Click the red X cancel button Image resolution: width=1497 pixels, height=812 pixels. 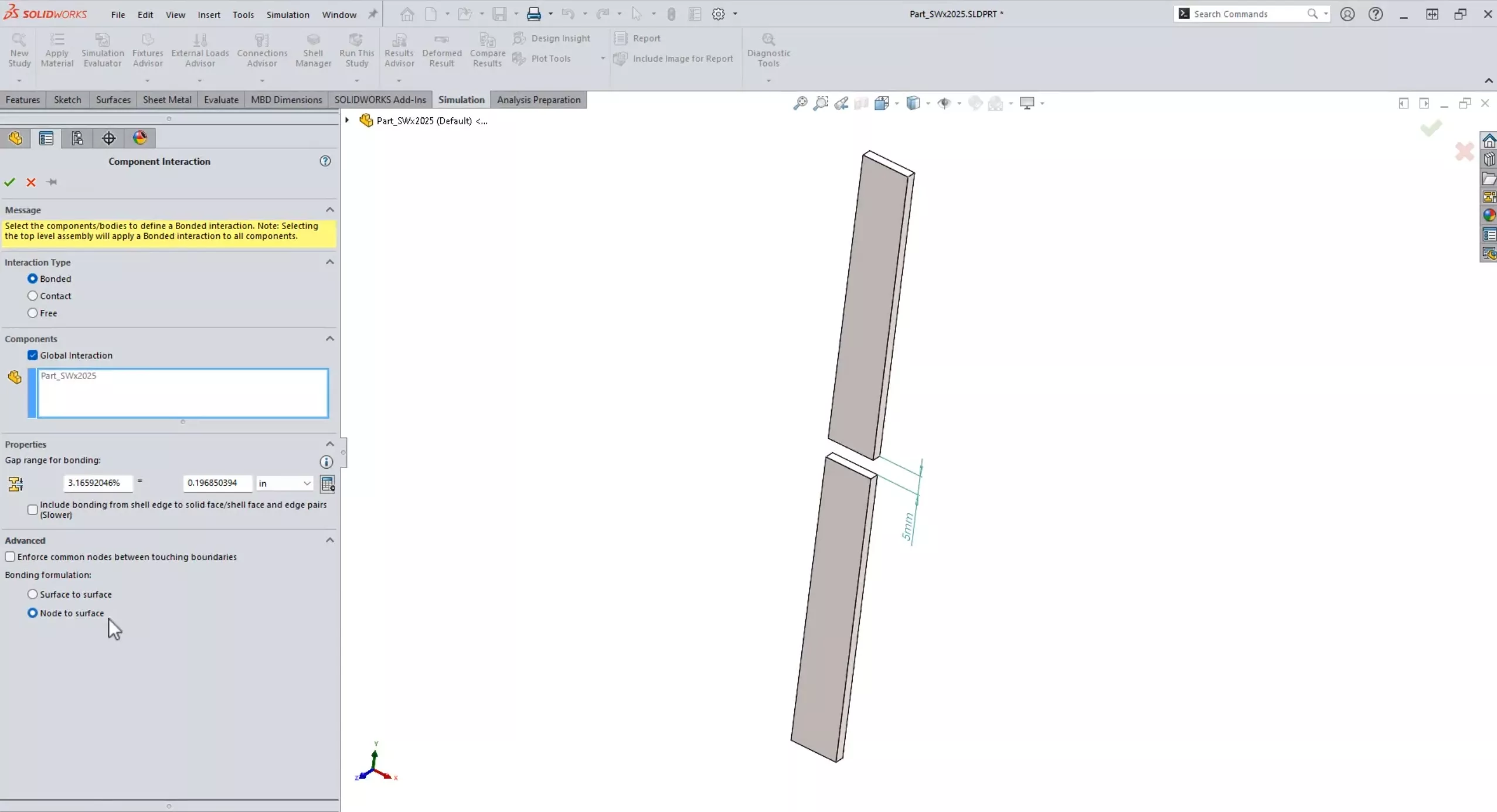tap(31, 181)
